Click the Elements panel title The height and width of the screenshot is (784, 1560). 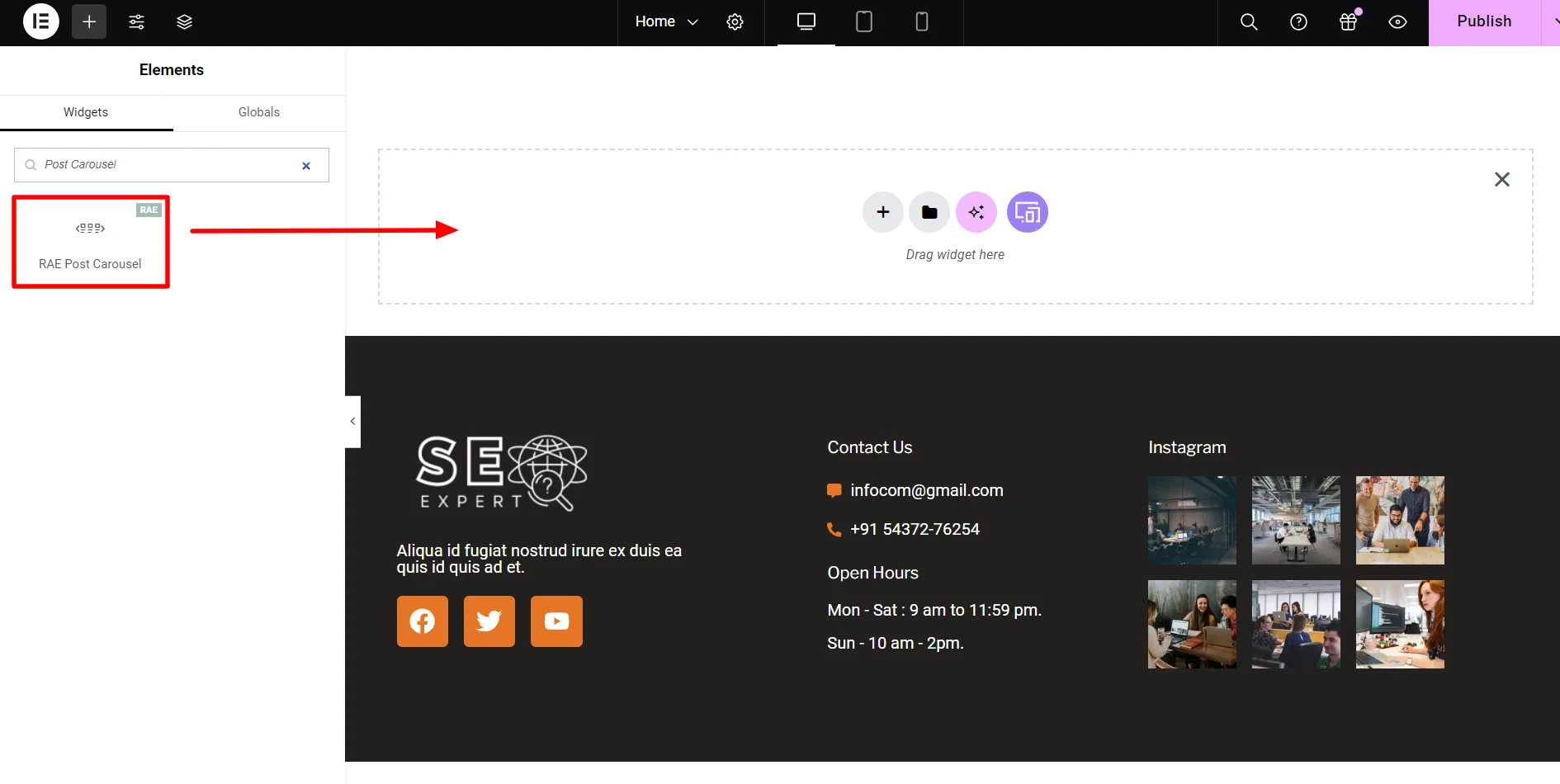click(x=172, y=70)
